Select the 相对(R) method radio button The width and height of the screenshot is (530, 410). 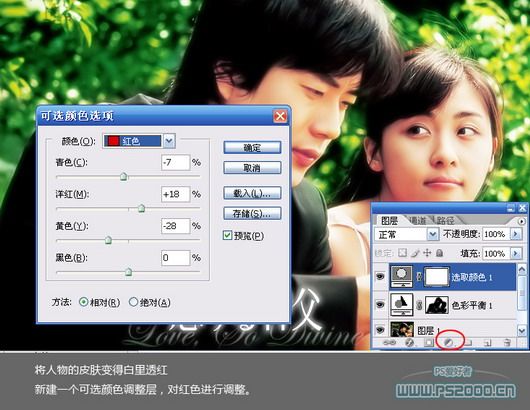click(x=83, y=302)
